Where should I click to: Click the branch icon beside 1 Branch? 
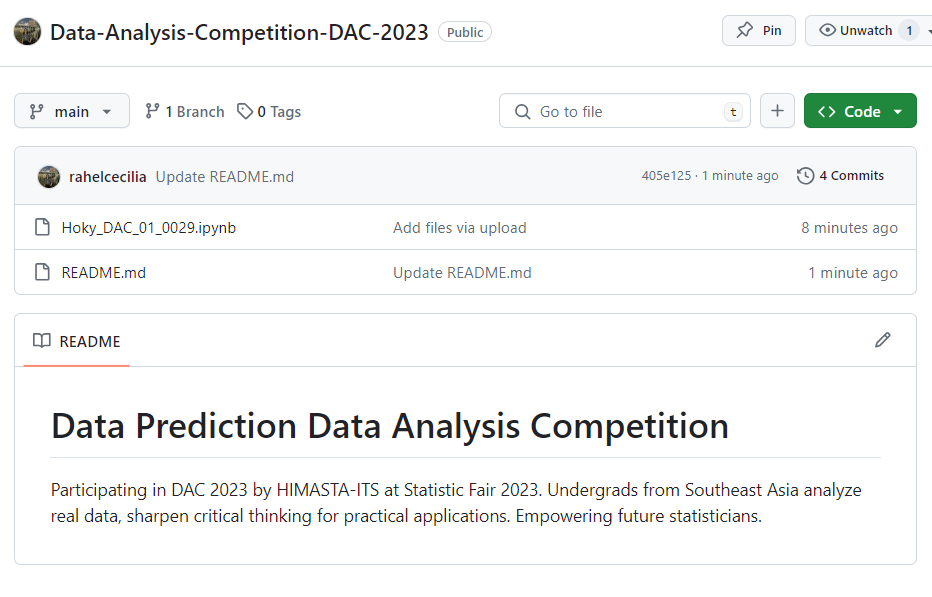tap(152, 111)
